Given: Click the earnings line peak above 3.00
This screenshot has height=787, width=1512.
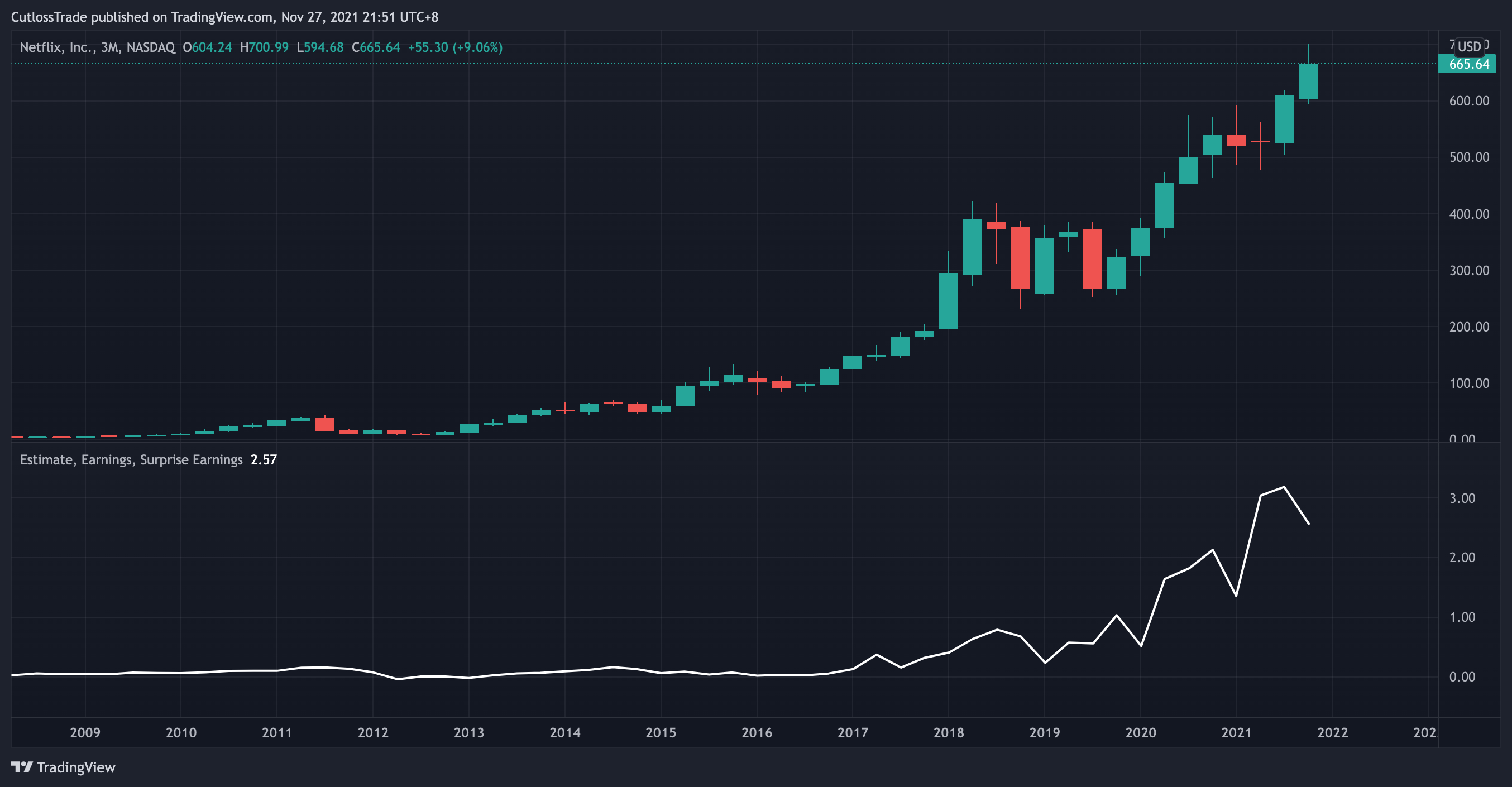Looking at the screenshot, I should 1284,487.
